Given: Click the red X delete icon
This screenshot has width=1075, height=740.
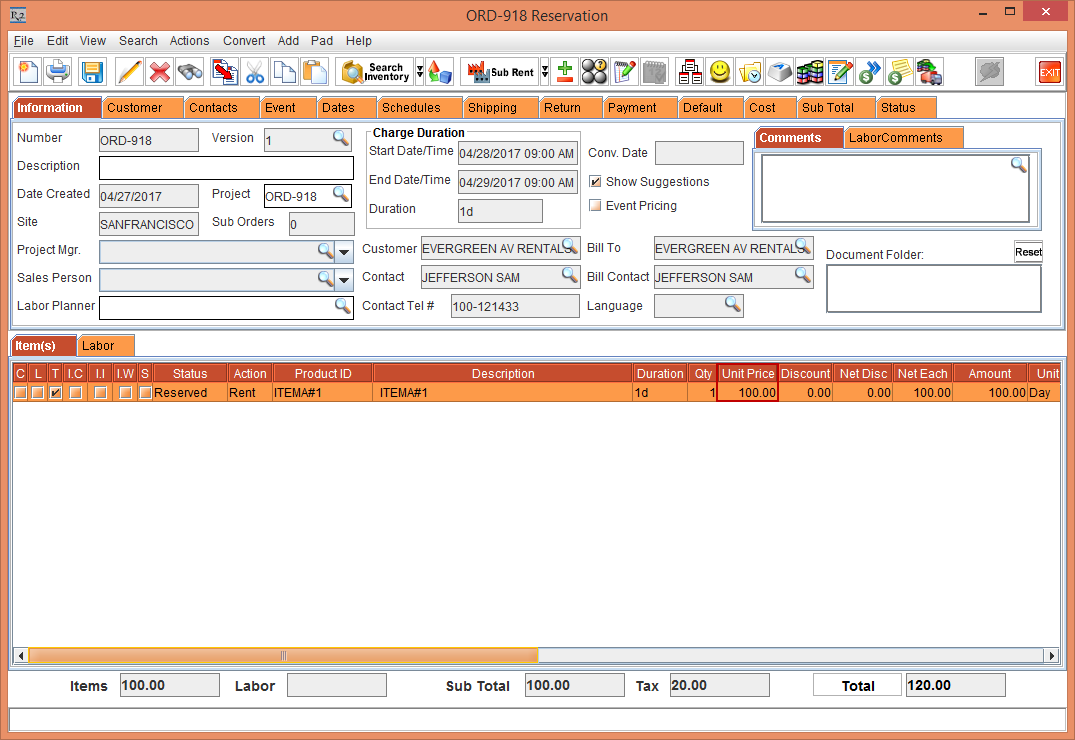Looking at the screenshot, I should [x=159, y=72].
